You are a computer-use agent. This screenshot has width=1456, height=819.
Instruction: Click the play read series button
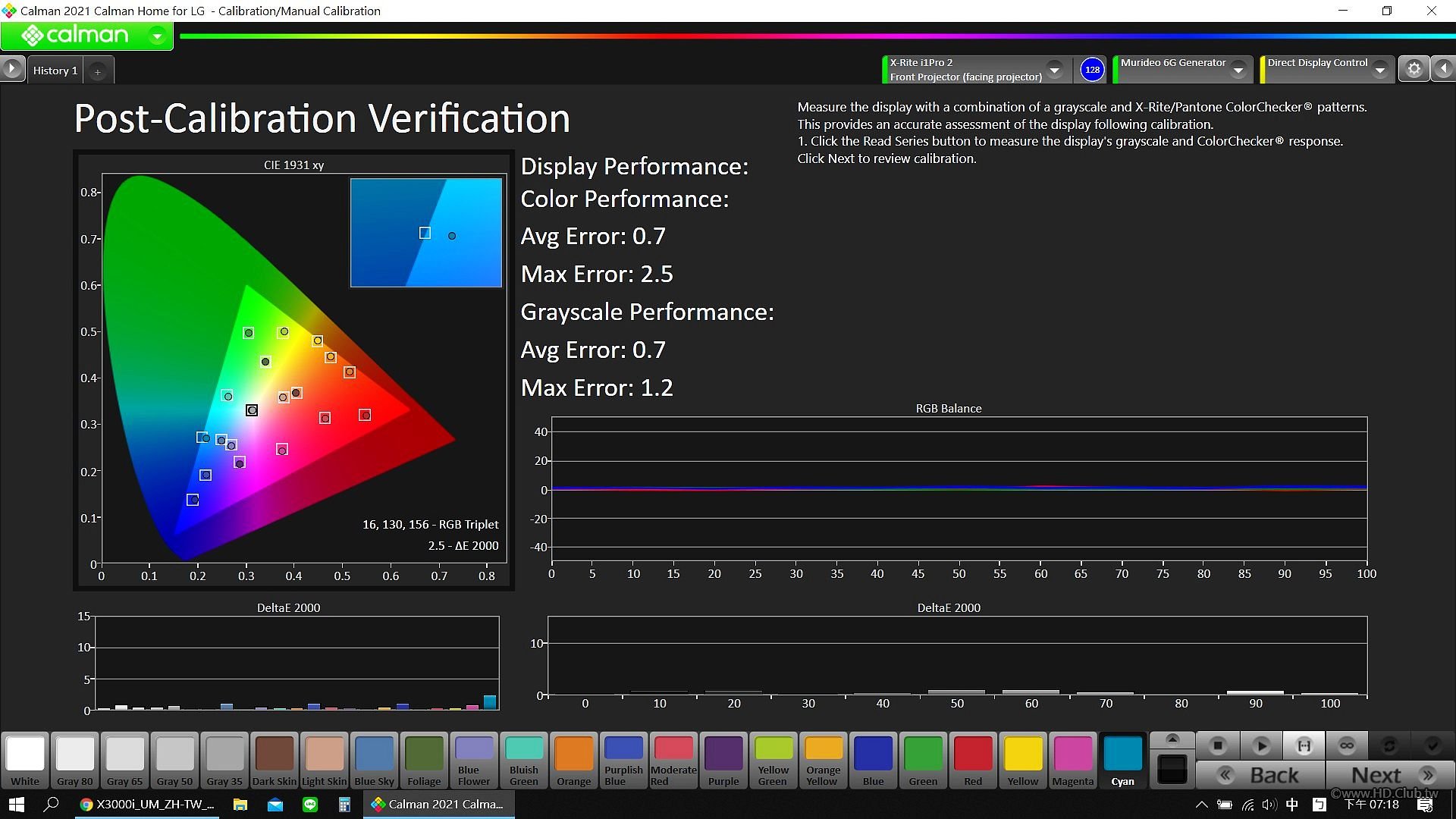pyautogui.click(x=1261, y=746)
